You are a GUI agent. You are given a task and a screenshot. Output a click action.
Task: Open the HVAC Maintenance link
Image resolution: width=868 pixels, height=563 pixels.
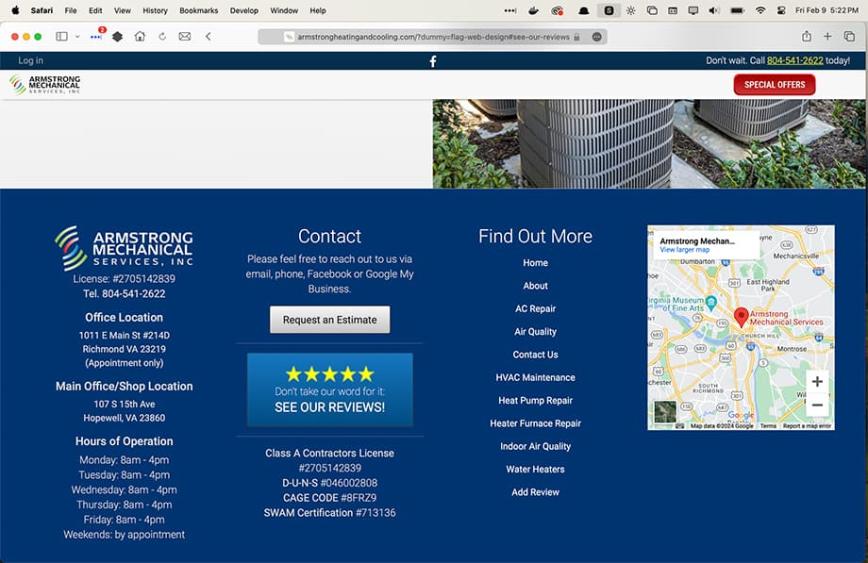coord(535,378)
